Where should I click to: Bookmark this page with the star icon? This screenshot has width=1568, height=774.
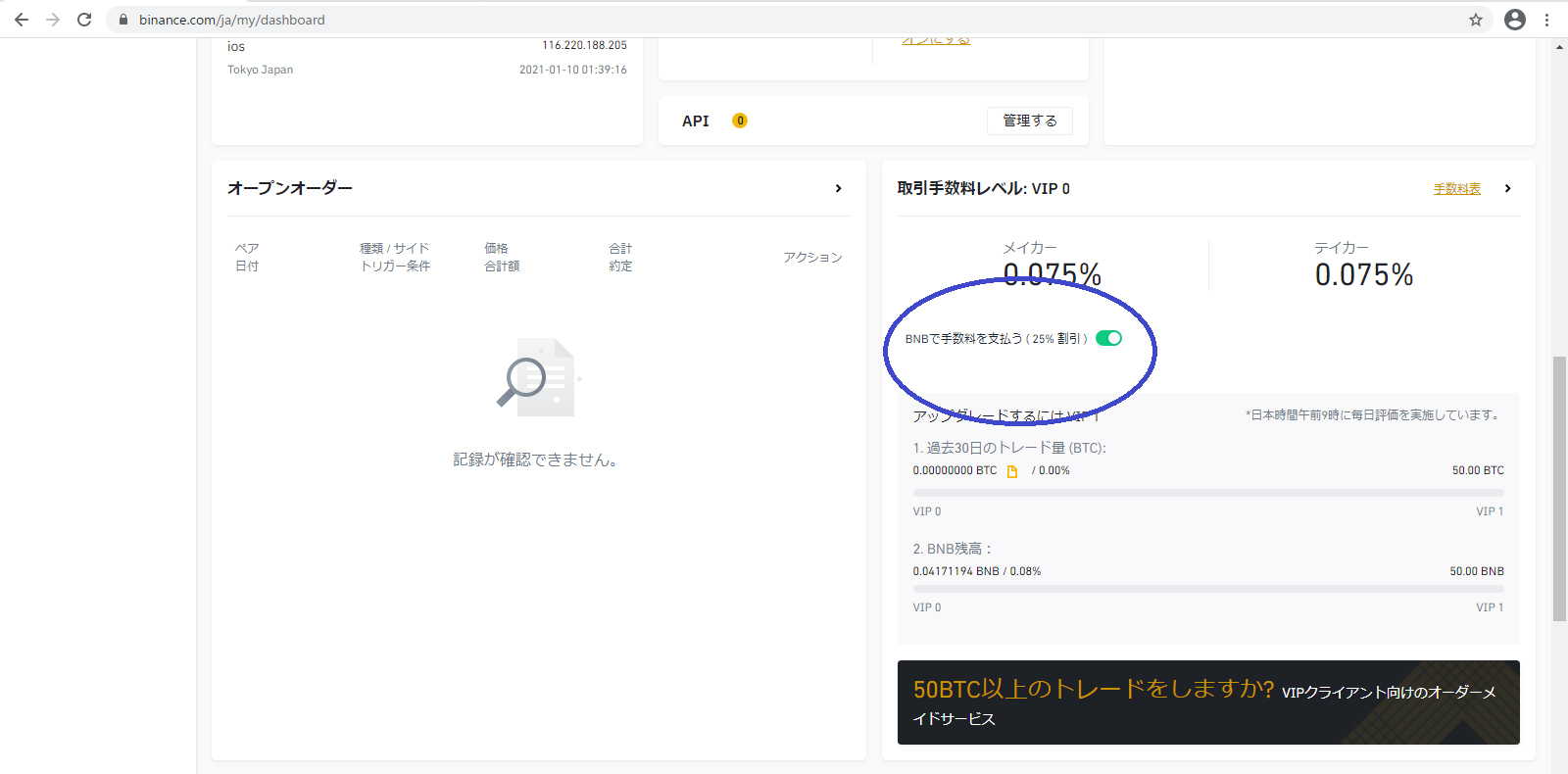(1475, 20)
